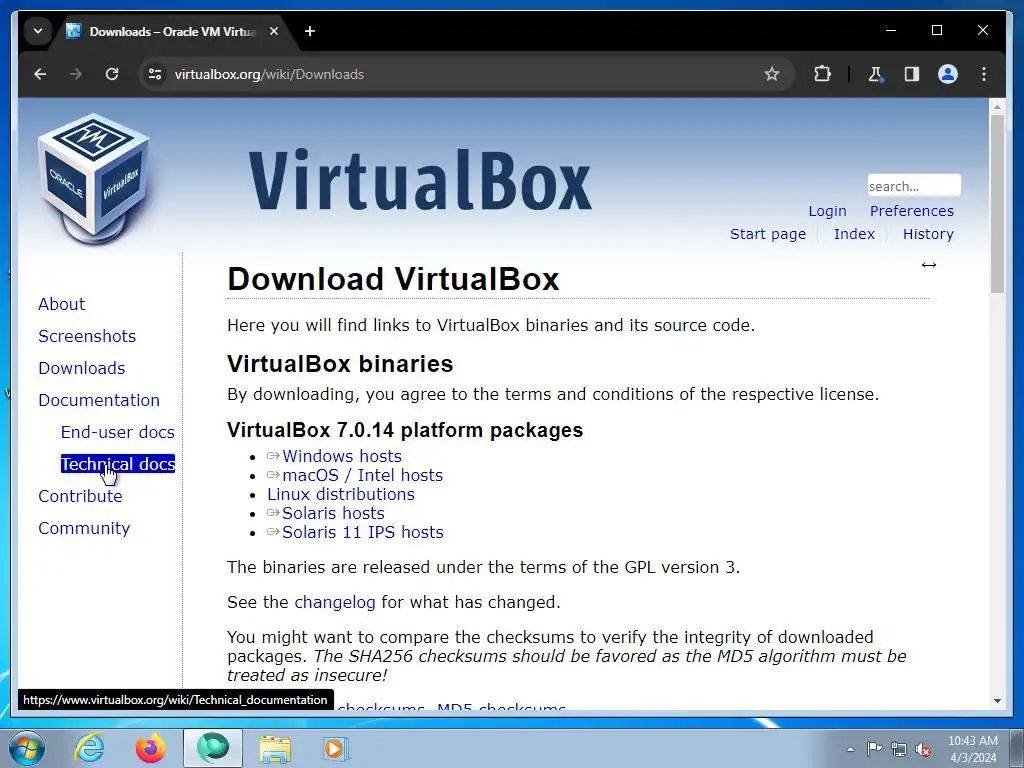Click the page scrollbar thumb
This screenshot has height=768, width=1024.
coord(997,204)
